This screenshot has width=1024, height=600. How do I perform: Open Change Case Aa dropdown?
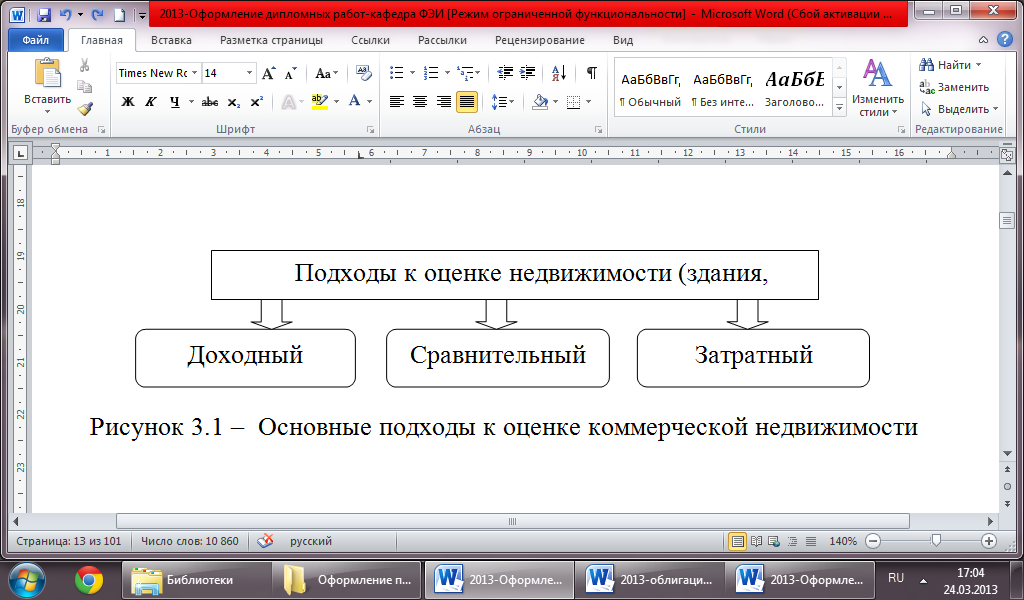point(327,73)
